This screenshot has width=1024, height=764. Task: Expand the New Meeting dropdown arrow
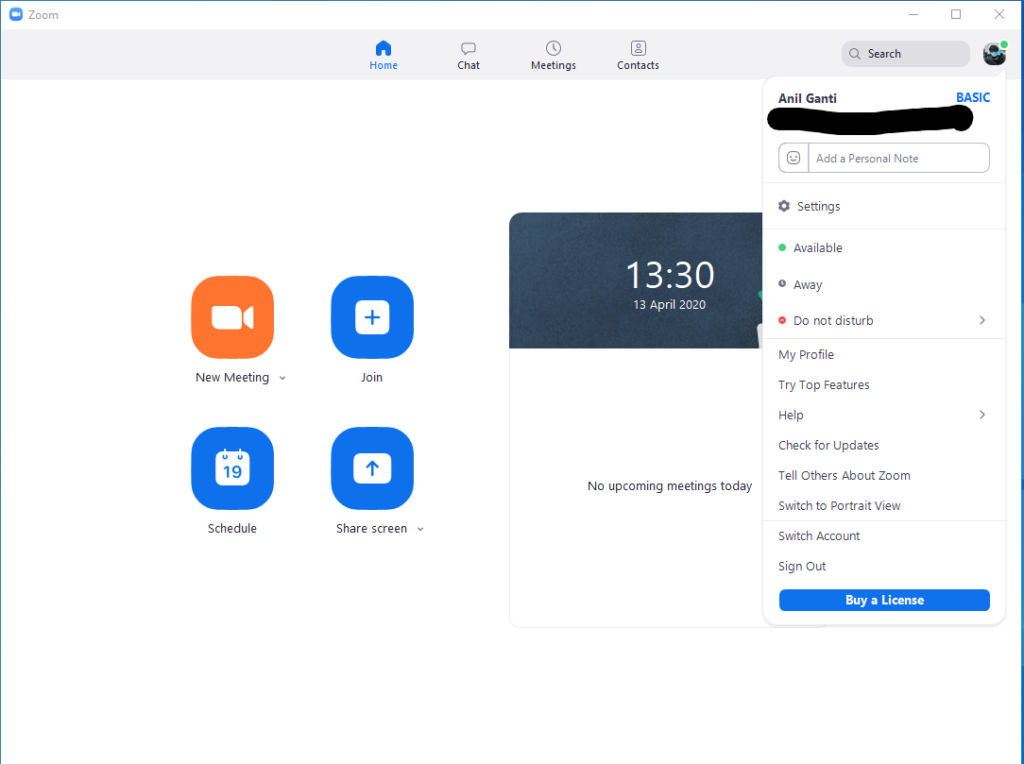click(282, 378)
